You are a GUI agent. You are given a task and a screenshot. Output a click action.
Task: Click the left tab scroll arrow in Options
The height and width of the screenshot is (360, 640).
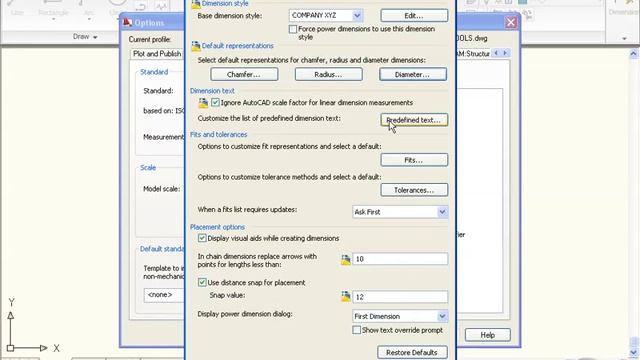[496, 53]
